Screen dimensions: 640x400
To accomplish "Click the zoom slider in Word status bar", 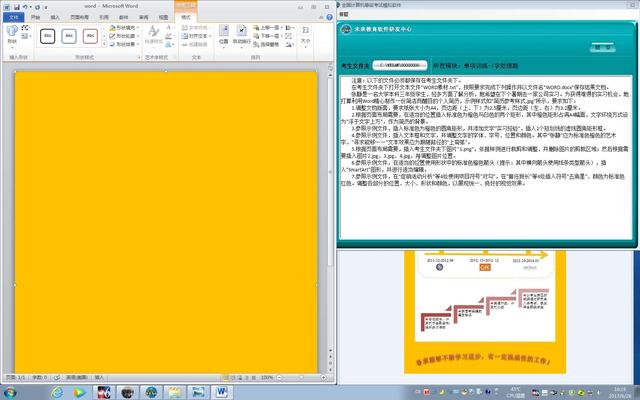I will (302, 378).
